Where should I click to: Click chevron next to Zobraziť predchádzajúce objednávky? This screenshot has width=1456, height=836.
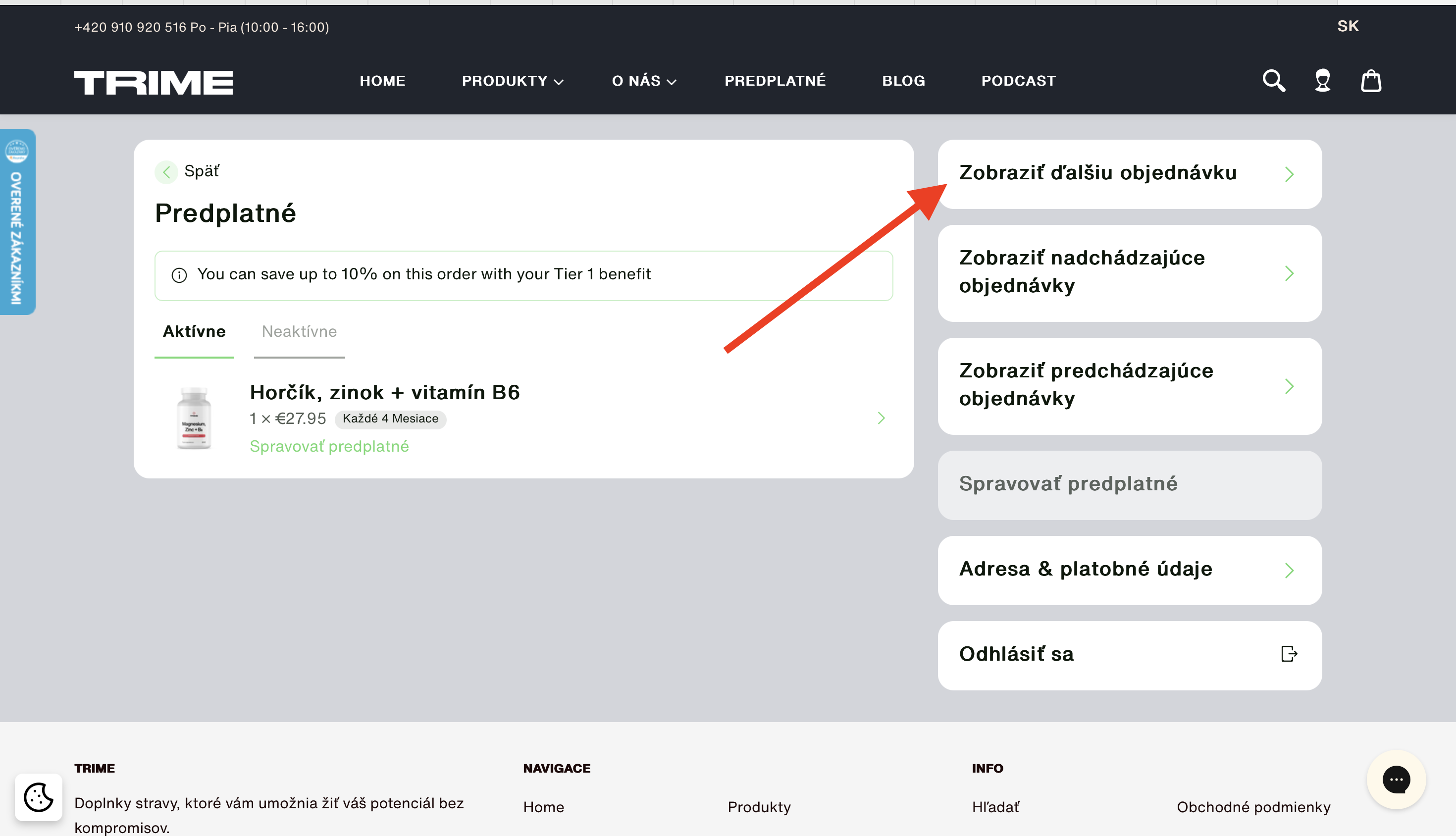tap(1289, 386)
